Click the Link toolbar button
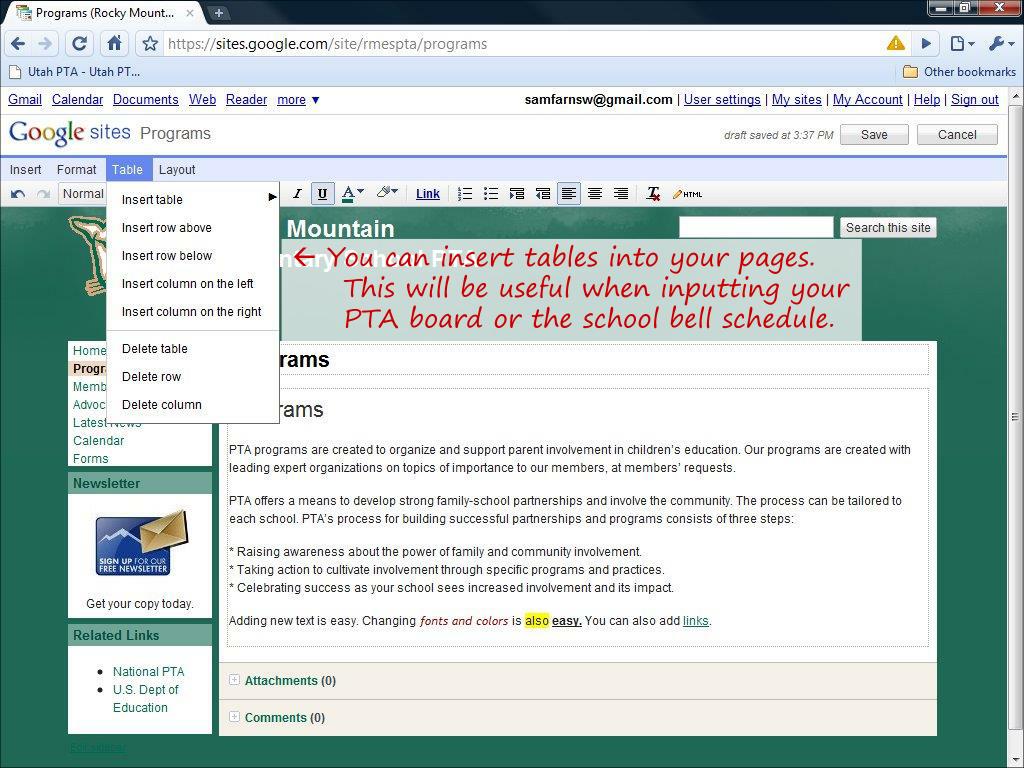The width and height of the screenshot is (1024, 768). (x=428, y=193)
